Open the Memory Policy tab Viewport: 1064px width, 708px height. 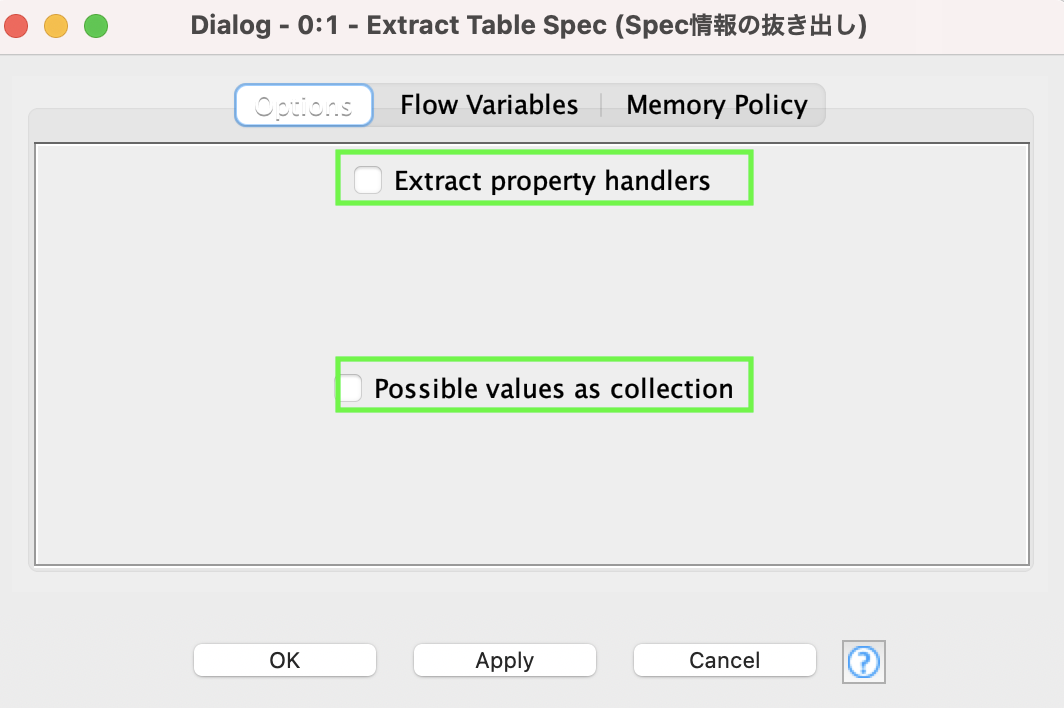pos(716,104)
